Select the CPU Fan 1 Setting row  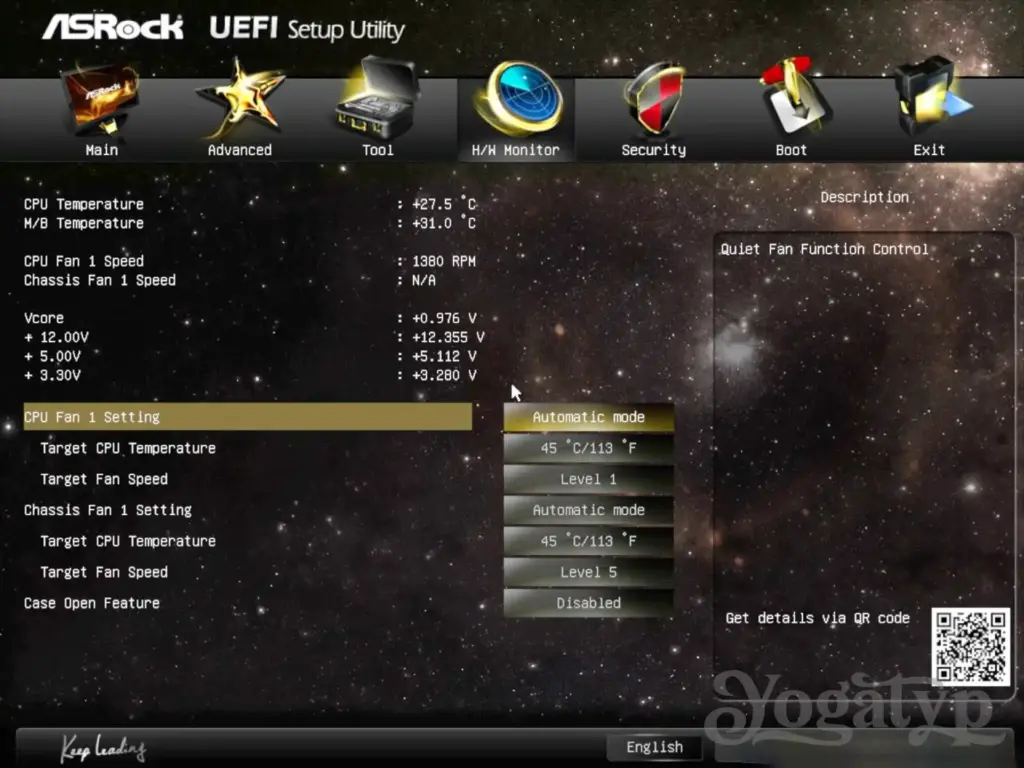pyautogui.click(x=248, y=417)
